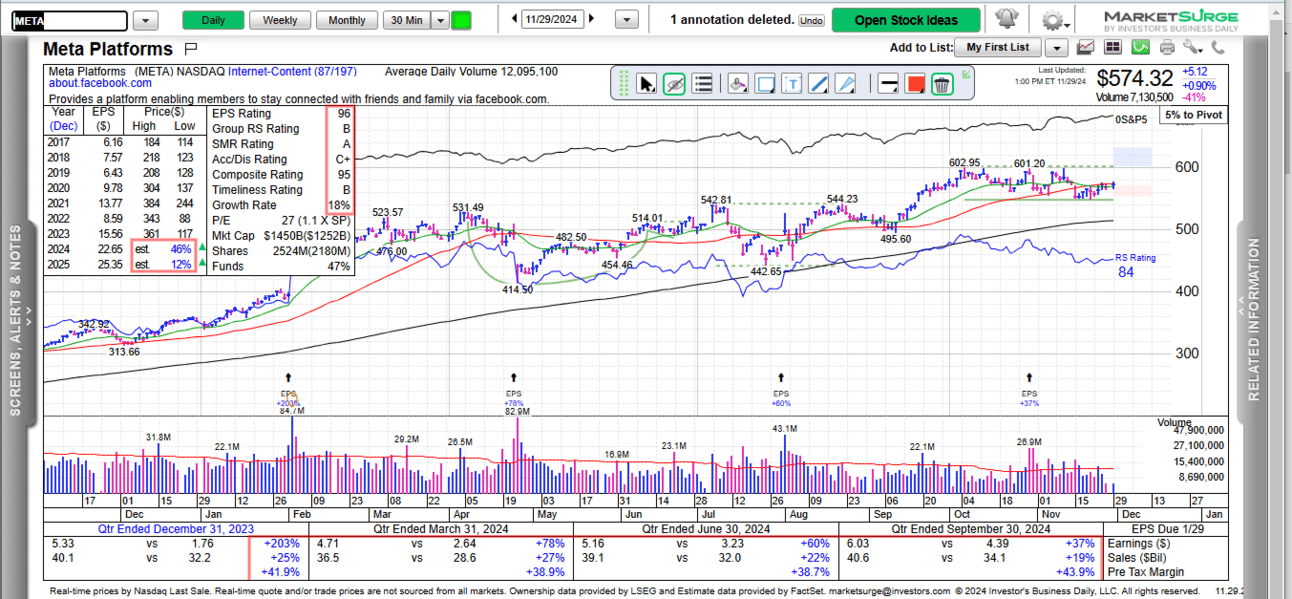The width and height of the screenshot is (1292, 599).
Task: Collapse the annotation toolbar using green arrow
Action: point(966,74)
